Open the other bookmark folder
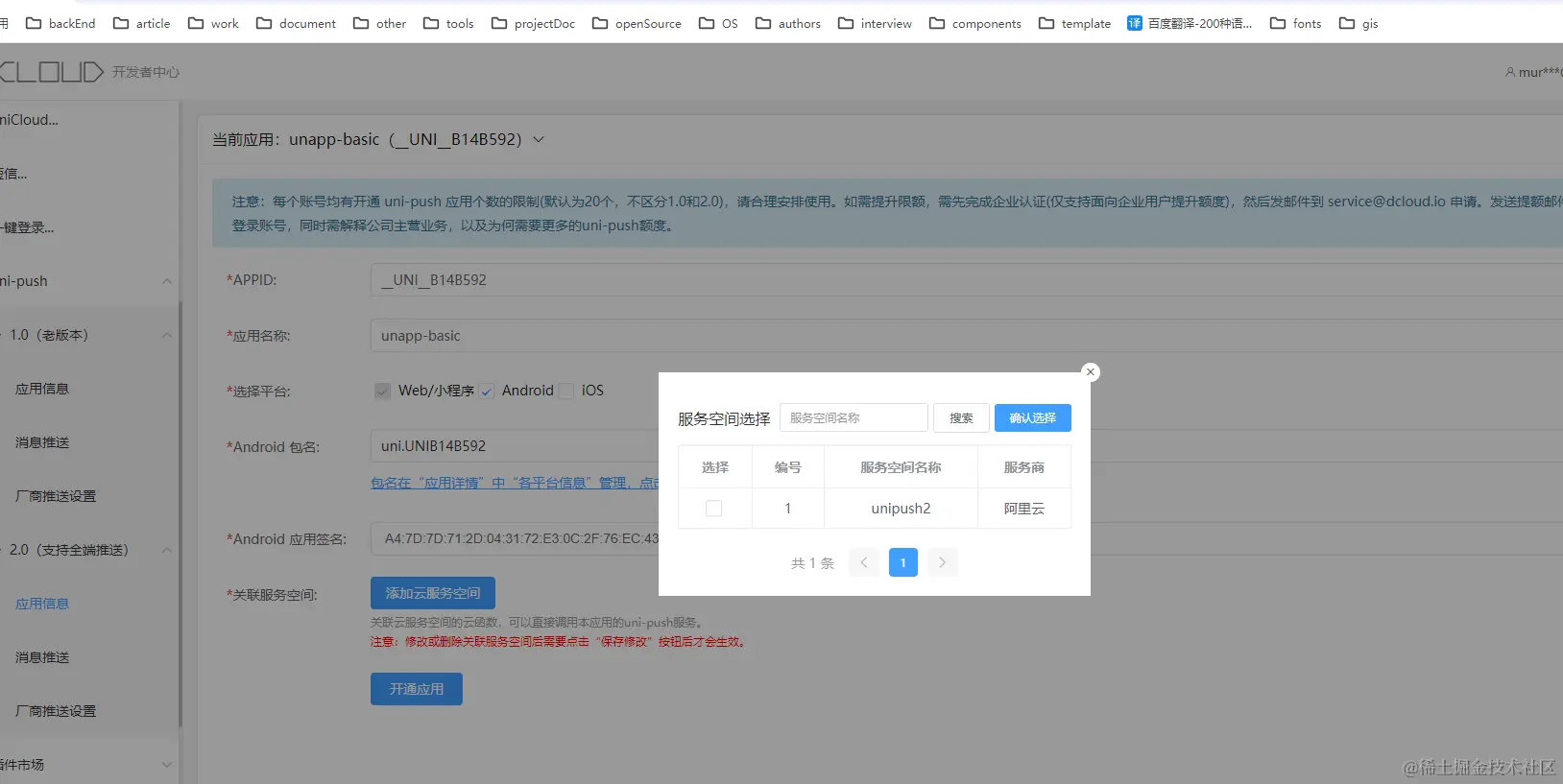 (x=379, y=23)
